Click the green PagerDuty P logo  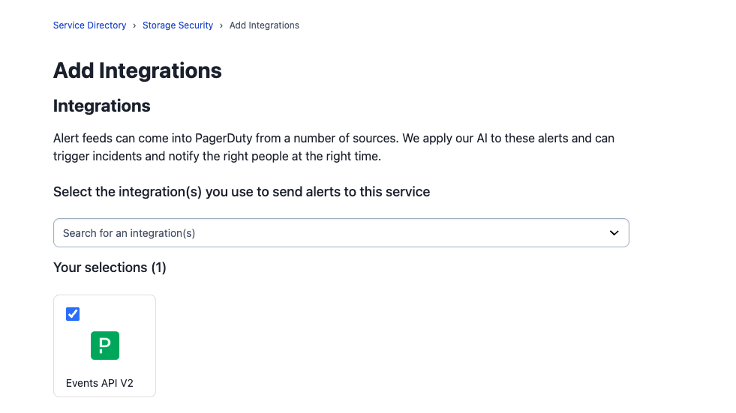pyautogui.click(x=105, y=345)
